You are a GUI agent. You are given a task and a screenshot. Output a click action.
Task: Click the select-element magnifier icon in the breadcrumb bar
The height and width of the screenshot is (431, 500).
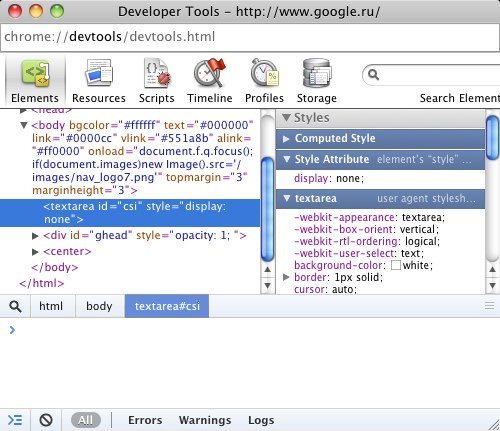[15, 306]
